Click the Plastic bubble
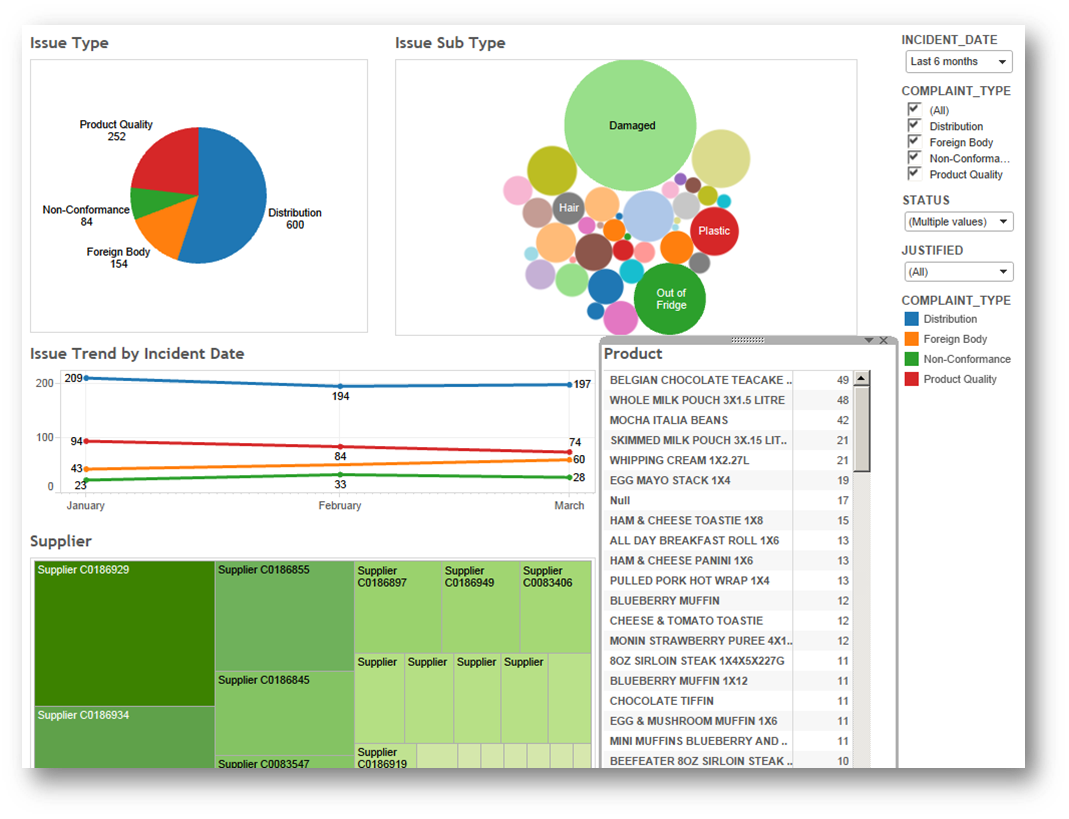The width and height of the screenshot is (1069, 819). (713, 231)
